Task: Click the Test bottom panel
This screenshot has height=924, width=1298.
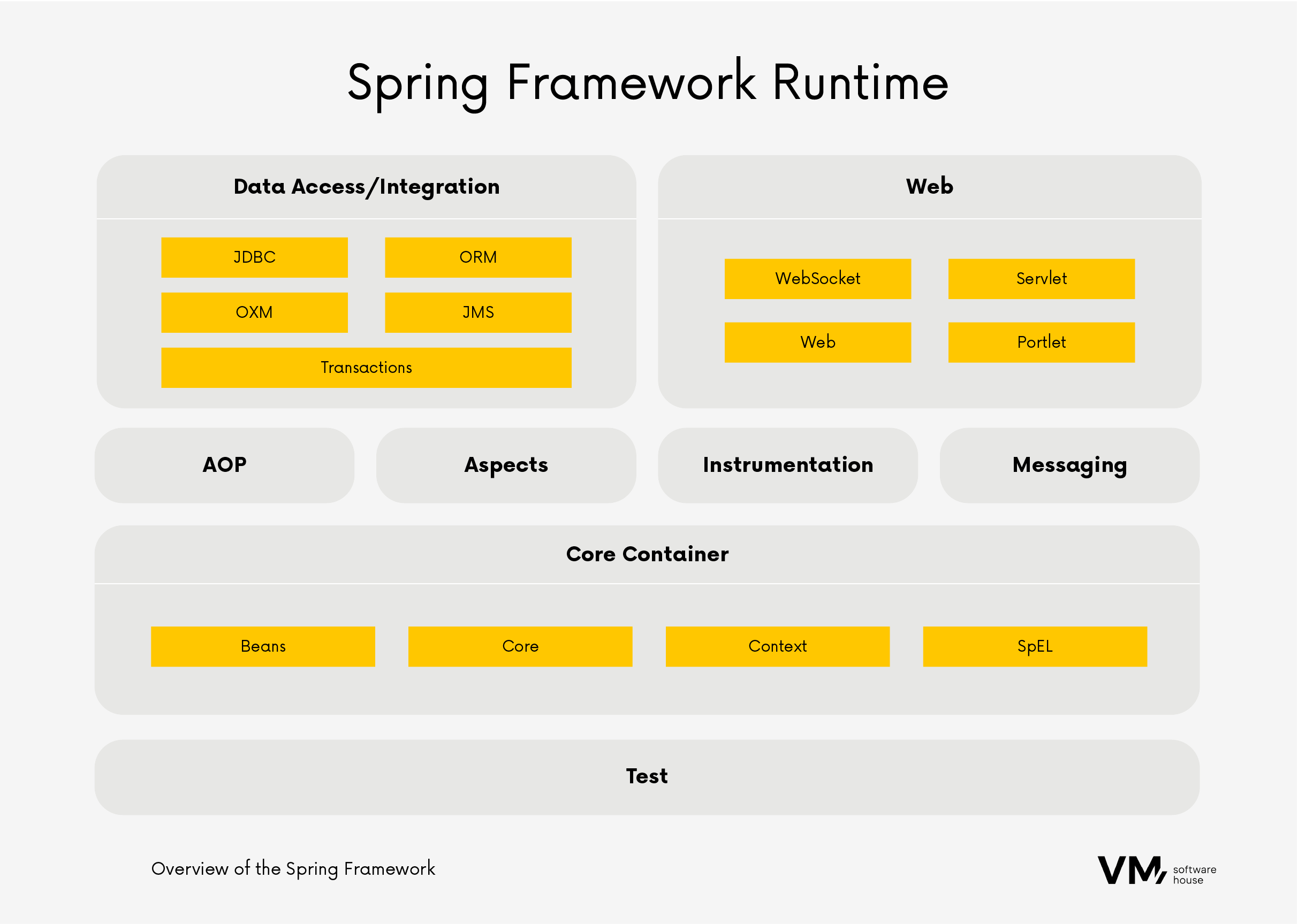Action: click(x=647, y=777)
